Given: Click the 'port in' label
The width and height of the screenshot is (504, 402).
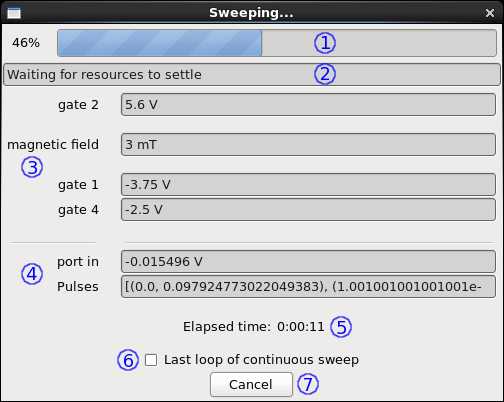Looking at the screenshot, I should (78, 262).
